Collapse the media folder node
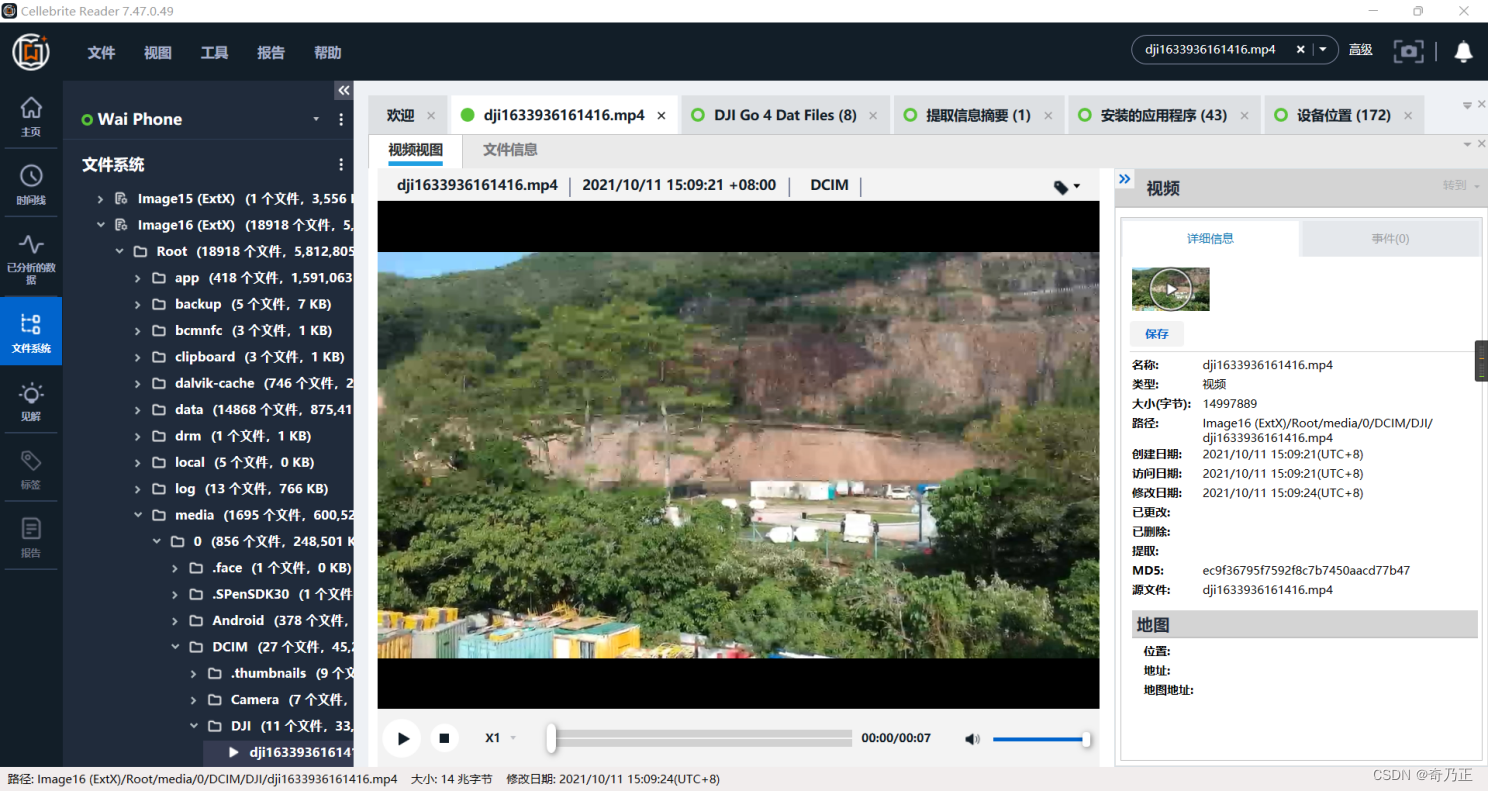 [138, 515]
